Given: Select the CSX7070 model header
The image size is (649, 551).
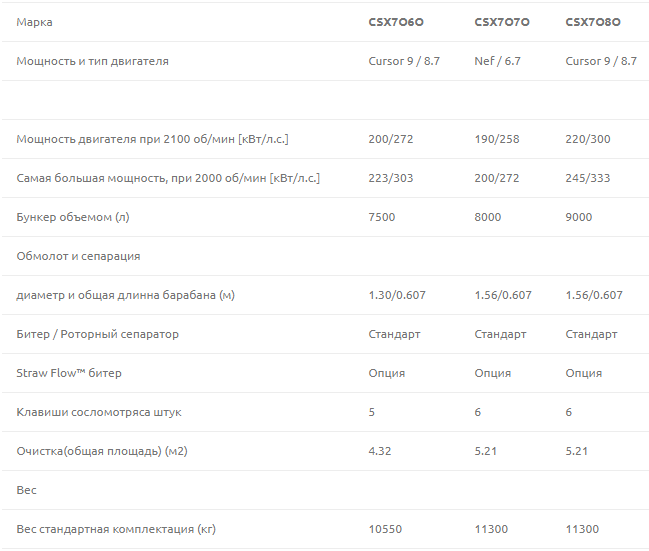Looking at the screenshot, I should click(502, 22).
